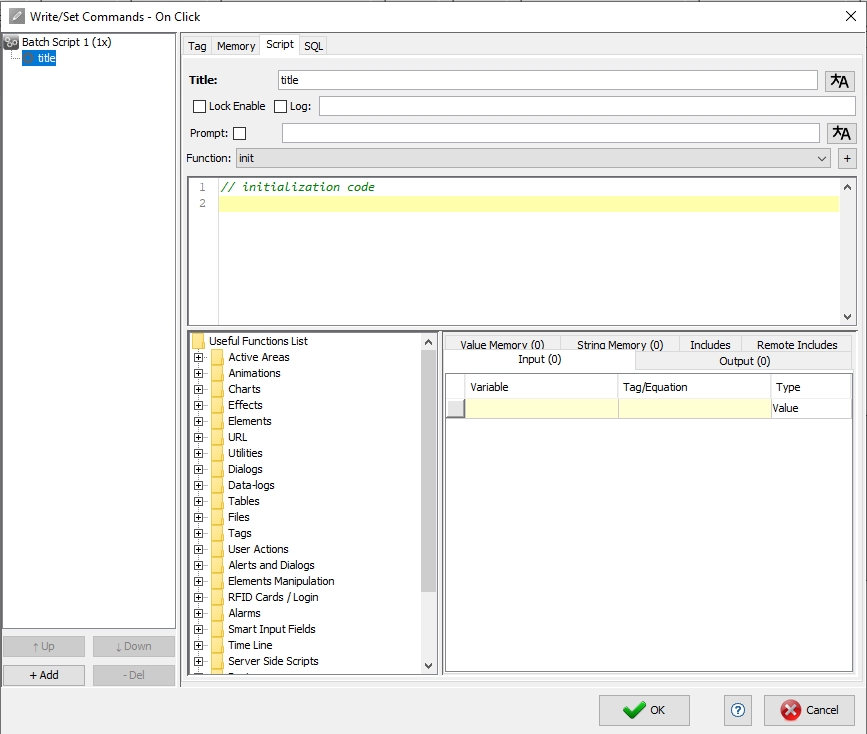Click line 2 in the script editor
Viewport: 867px width, 734px height.
529,204
